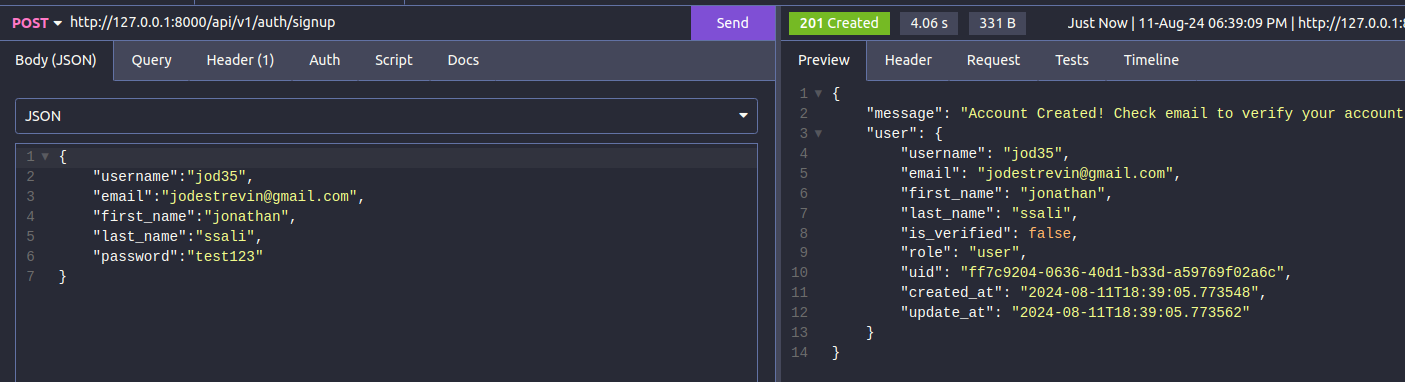The width and height of the screenshot is (1405, 382).
Task: Click the "test123" password value
Action: tap(228, 257)
